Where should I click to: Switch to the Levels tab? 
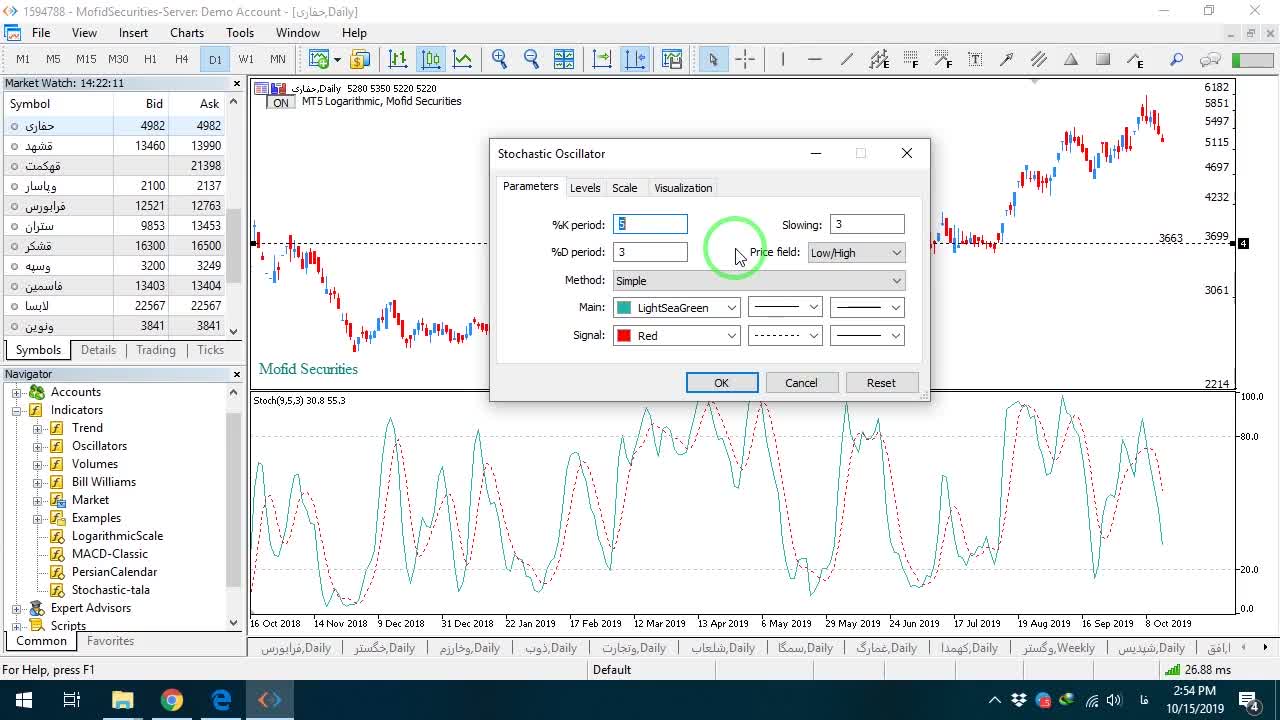(x=585, y=188)
